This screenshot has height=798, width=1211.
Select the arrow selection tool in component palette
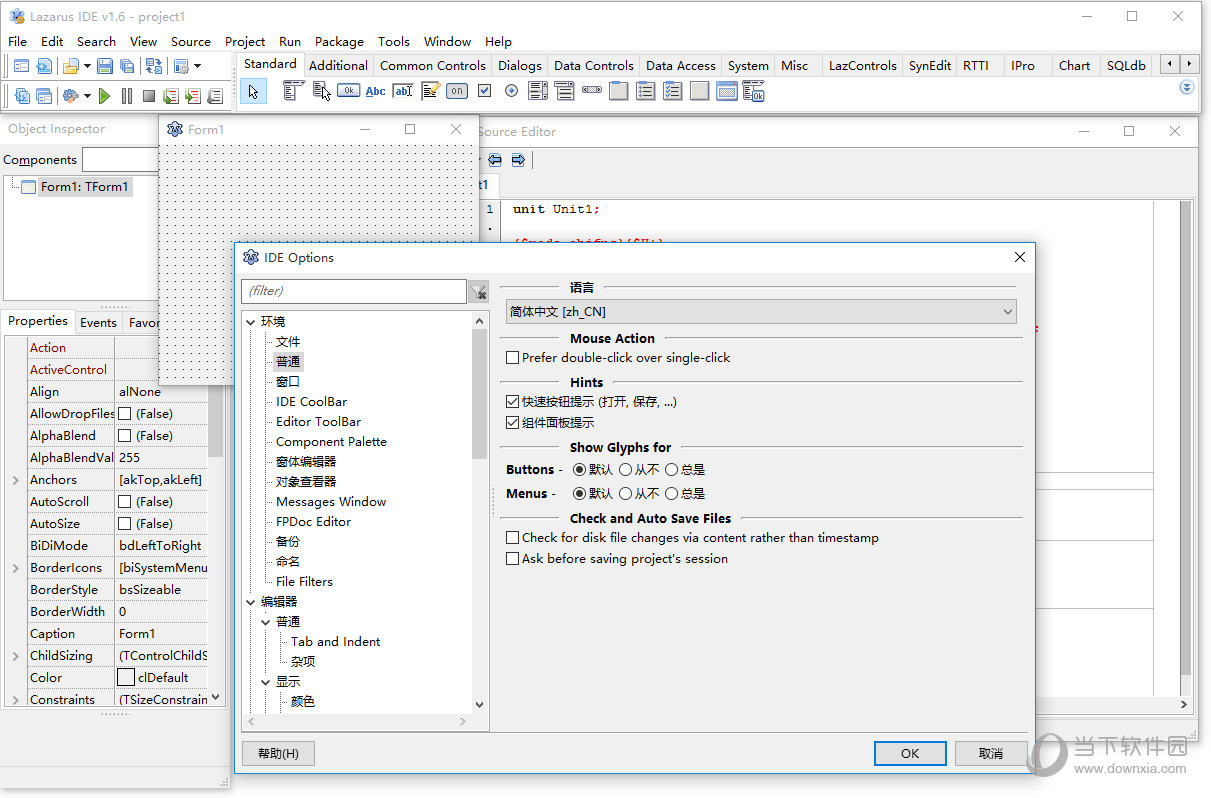tap(254, 92)
